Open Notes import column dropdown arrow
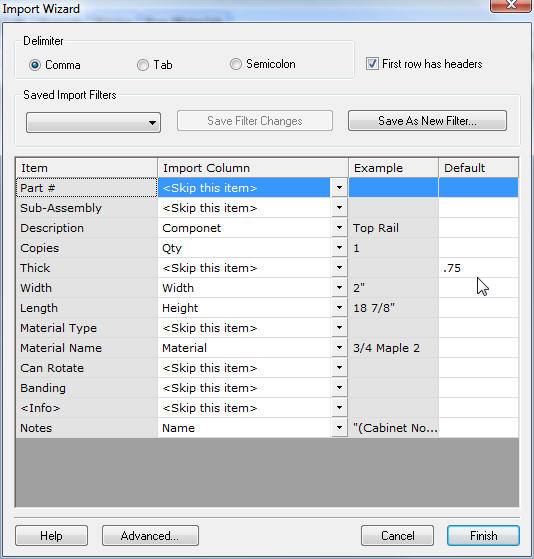 click(339, 427)
